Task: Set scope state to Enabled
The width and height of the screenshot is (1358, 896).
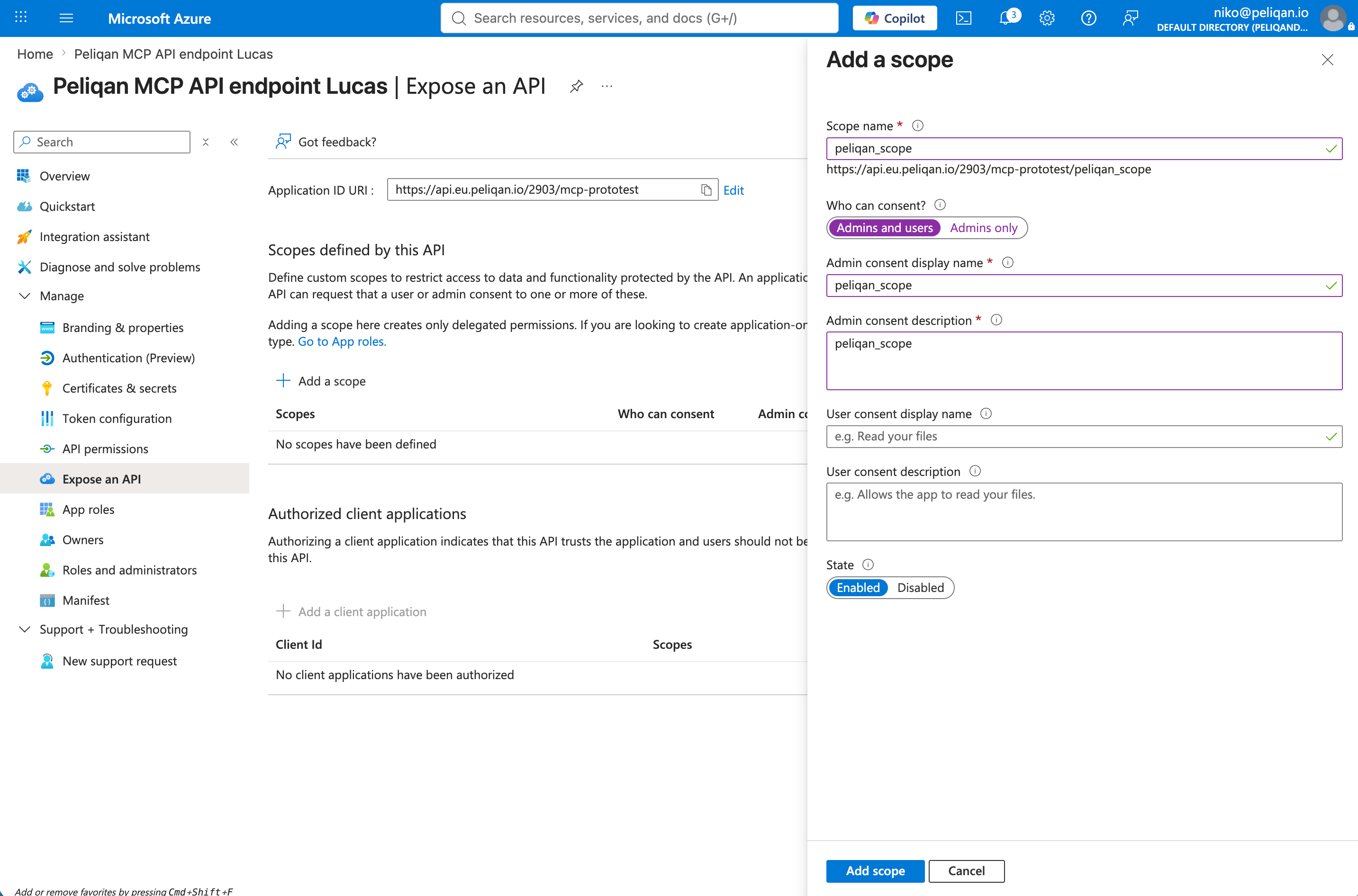Action: tap(858, 587)
